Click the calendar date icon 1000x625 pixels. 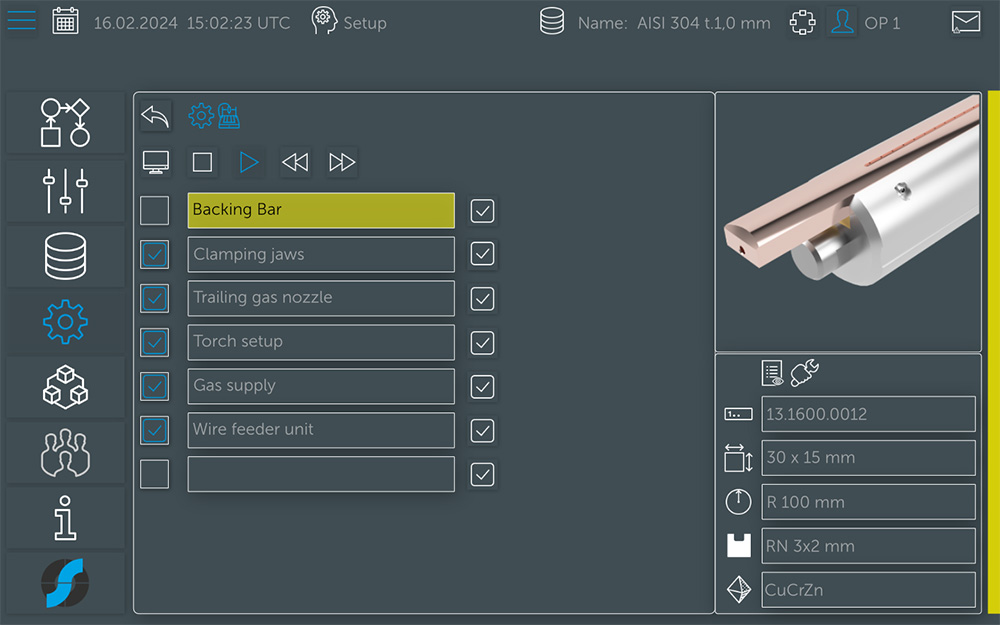pyautogui.click(x=65, y=21)
